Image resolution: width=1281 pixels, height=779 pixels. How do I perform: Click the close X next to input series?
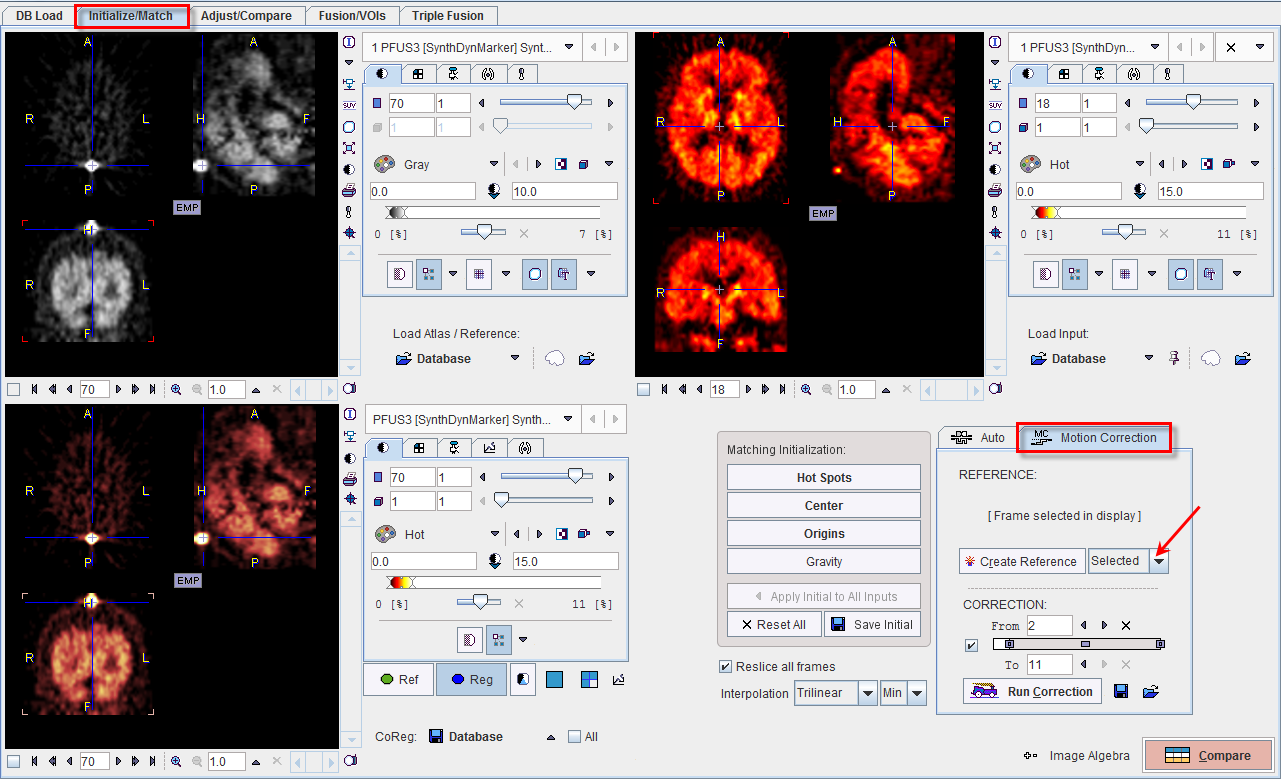click(x=1231, y=47)
